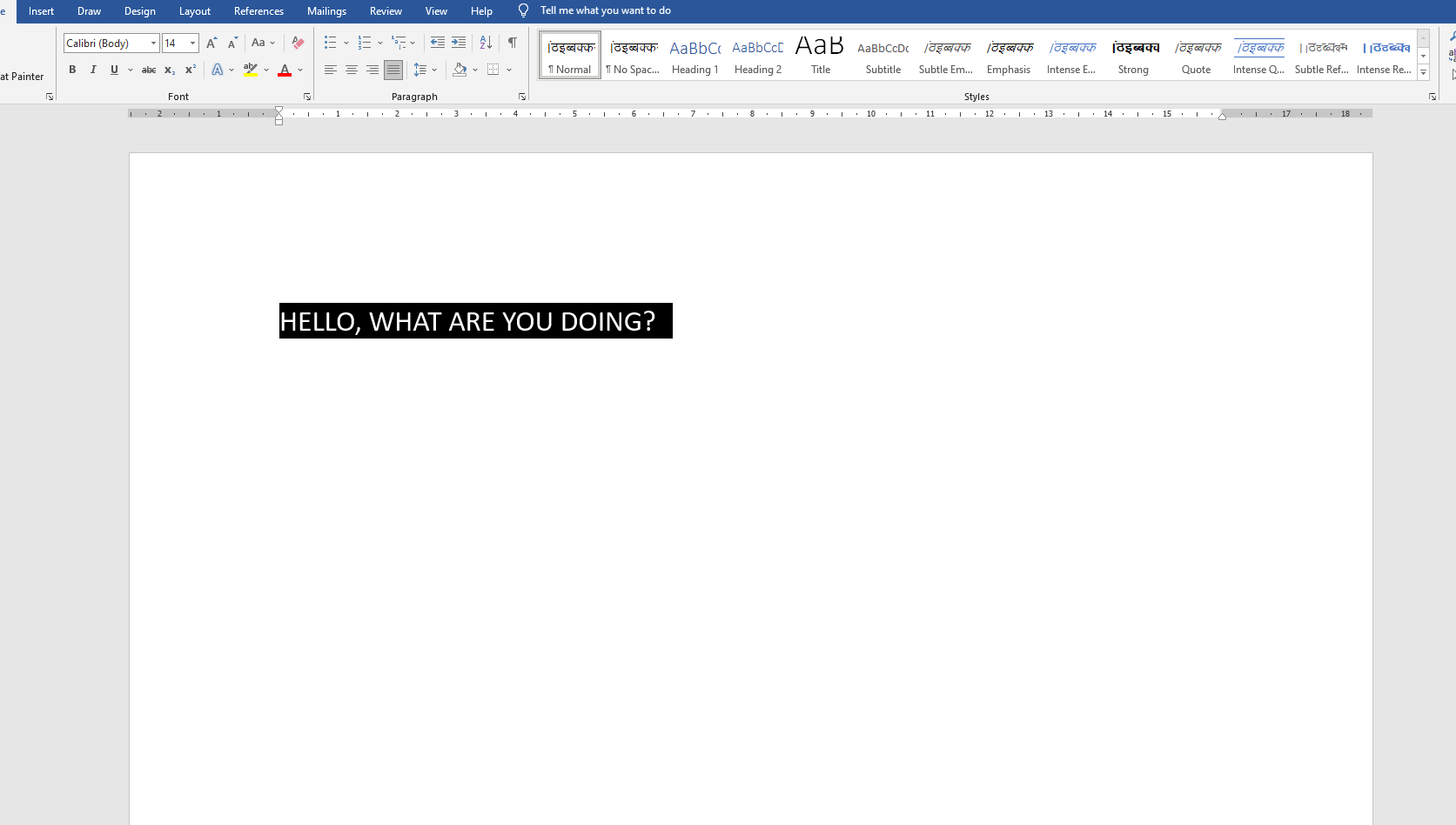Start a numbered list
Viewport: 1456px width, 825px height.
pyautogui.click(x=365, y=43)
